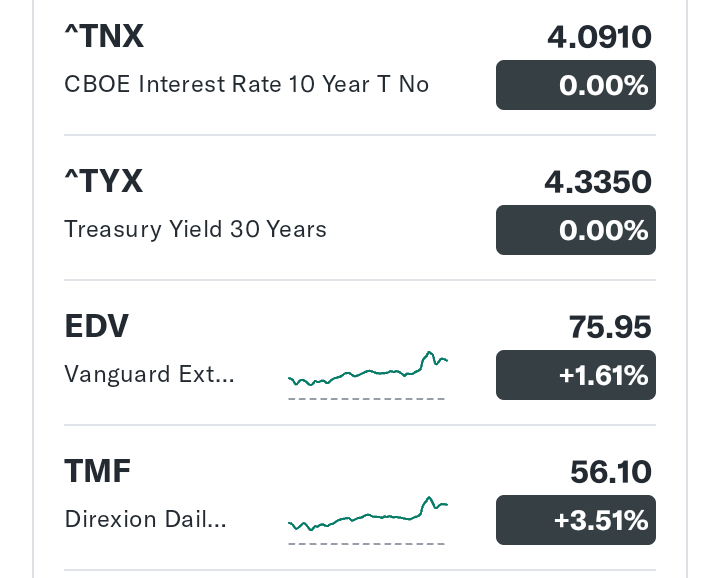This screenshot has height=578, width=720.
Task: Toggle the ^TYX 0.00% change badge
Action: pos(576,230)
